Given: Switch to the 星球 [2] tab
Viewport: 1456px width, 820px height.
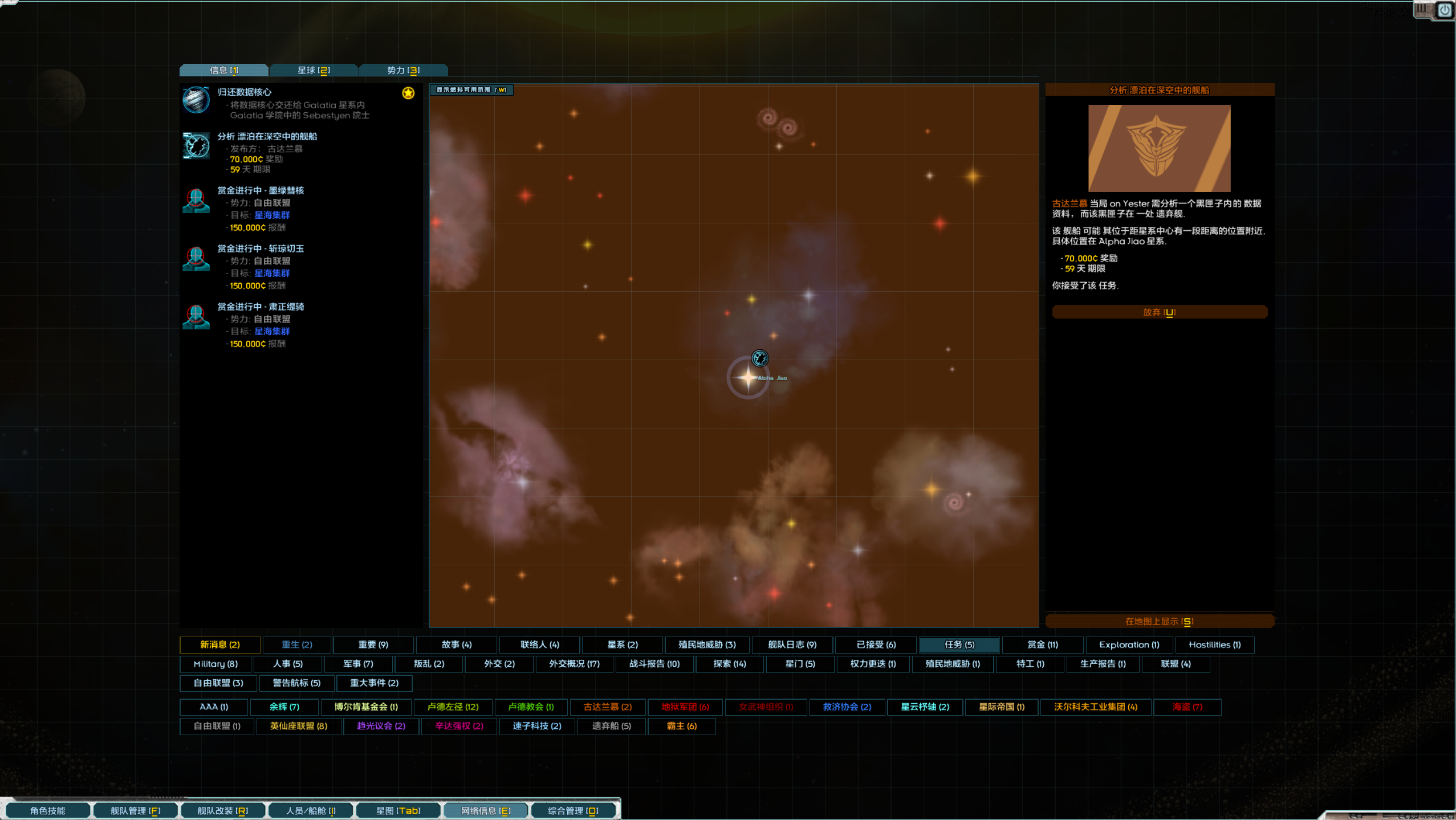Looking at the screenshot, I should coord(314,70).
